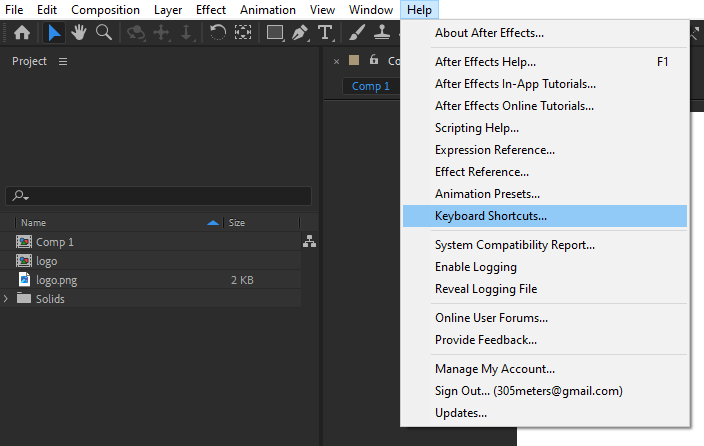
Task: Select the Hand tool
Action: pyautogui.click(x=79, y=33)
